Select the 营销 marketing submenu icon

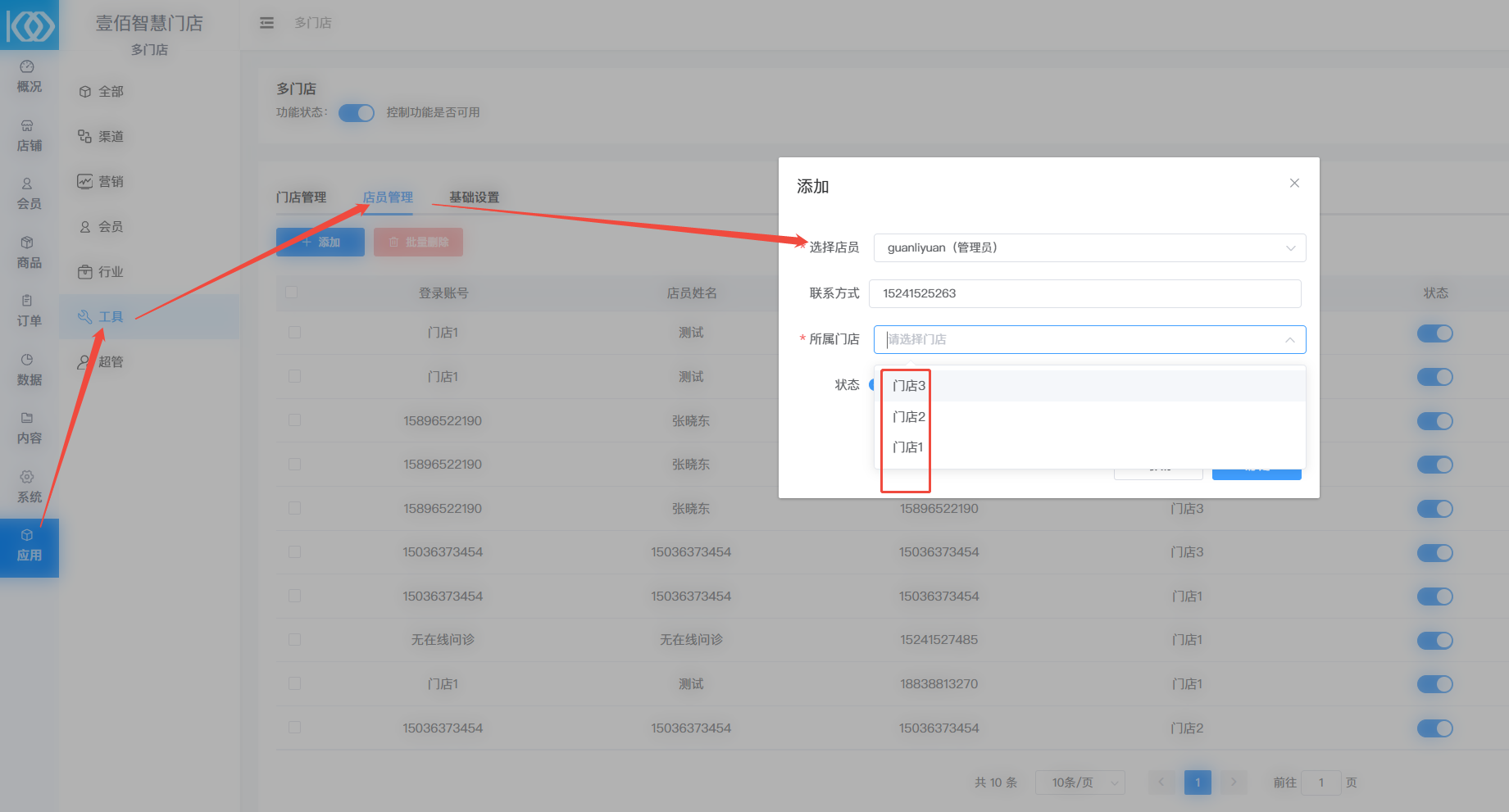point(85,182)
